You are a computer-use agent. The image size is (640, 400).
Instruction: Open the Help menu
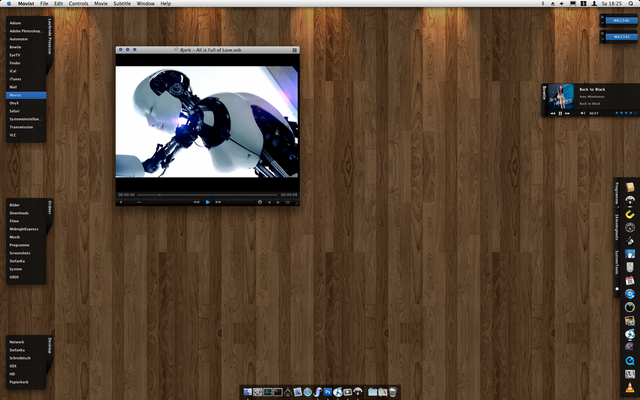pyautogui.click(x=166, y=3)
